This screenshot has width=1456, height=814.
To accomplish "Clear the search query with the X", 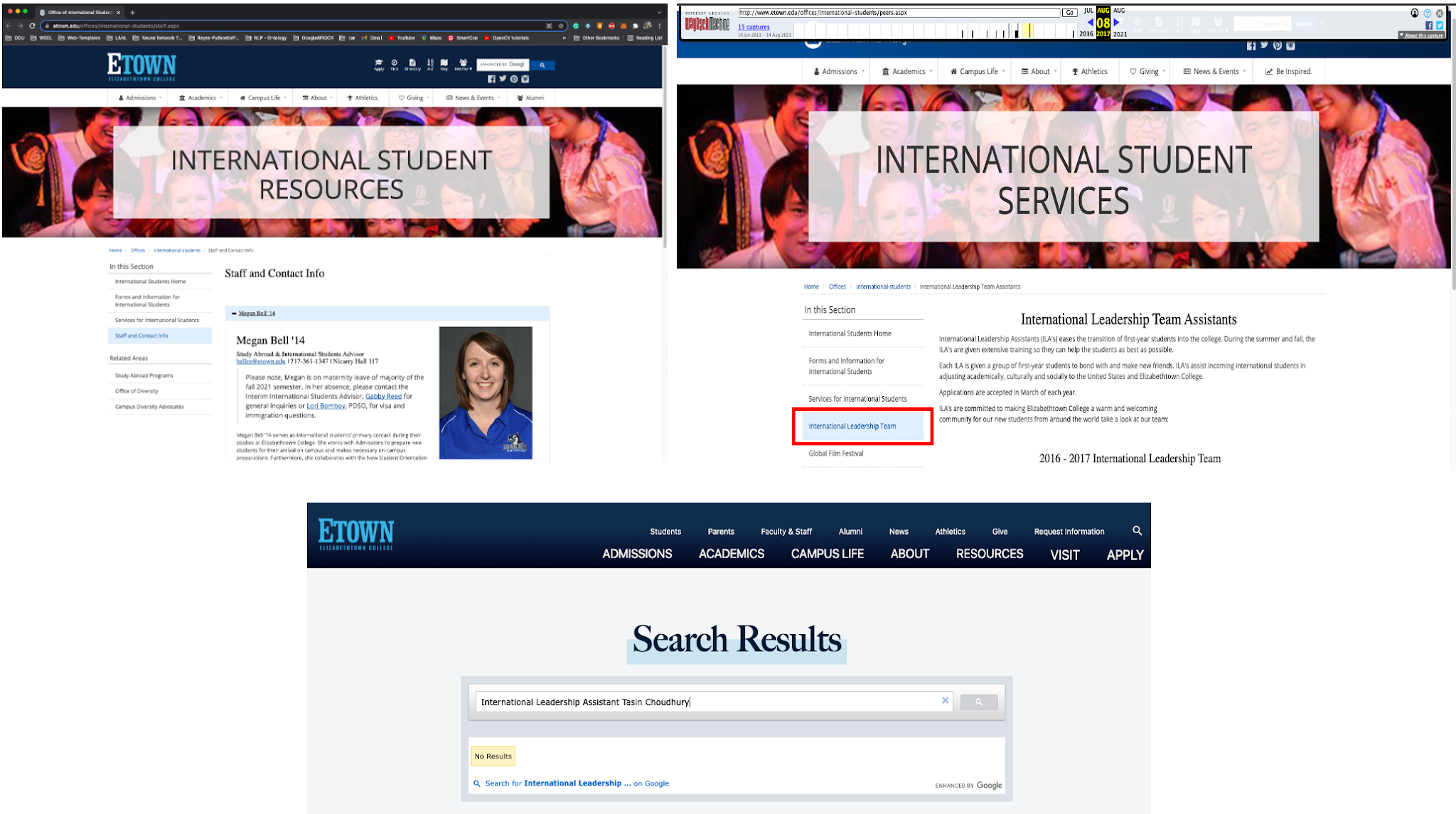I will pos(945,700).
